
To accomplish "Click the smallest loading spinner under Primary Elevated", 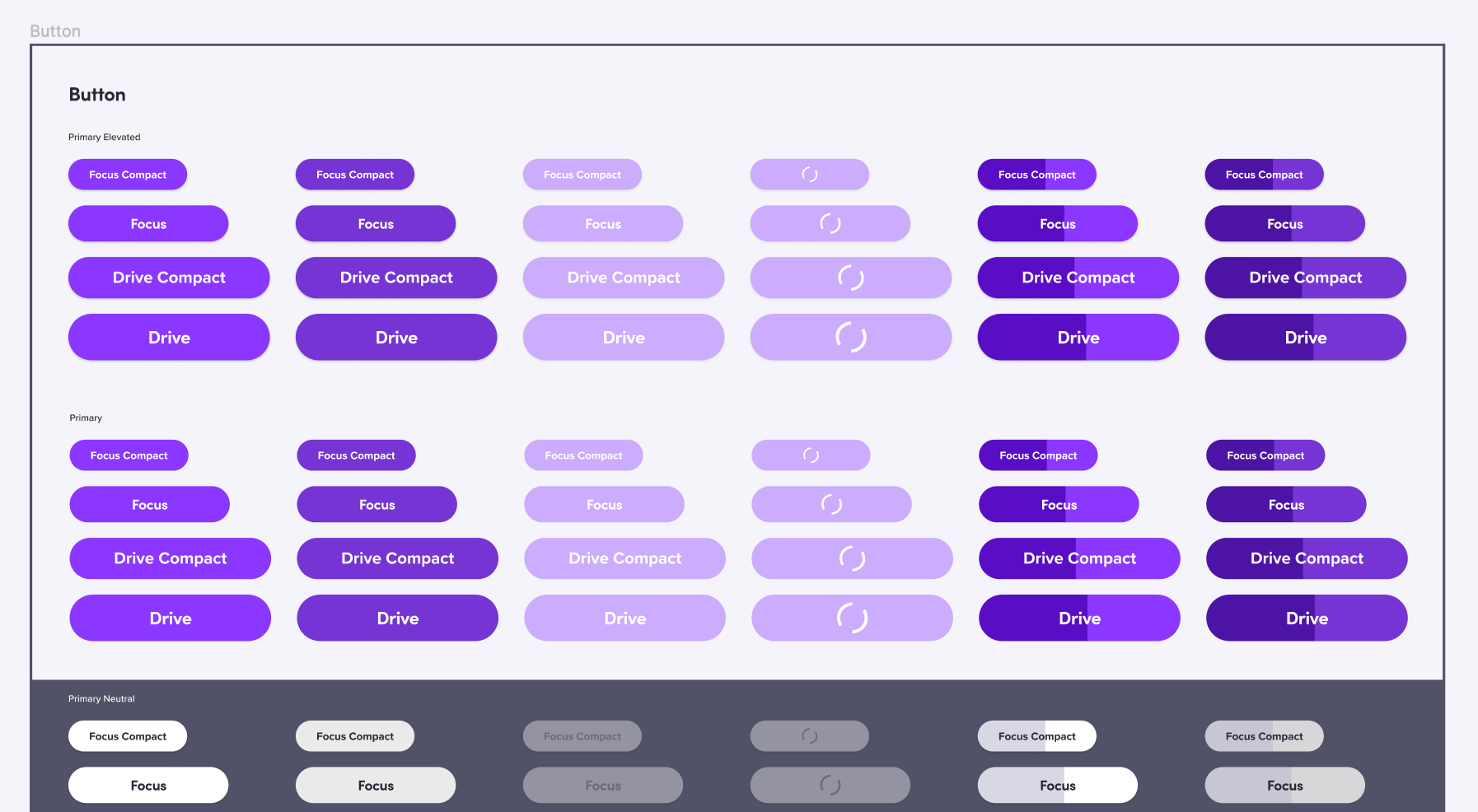I will (x=810, y=175).
